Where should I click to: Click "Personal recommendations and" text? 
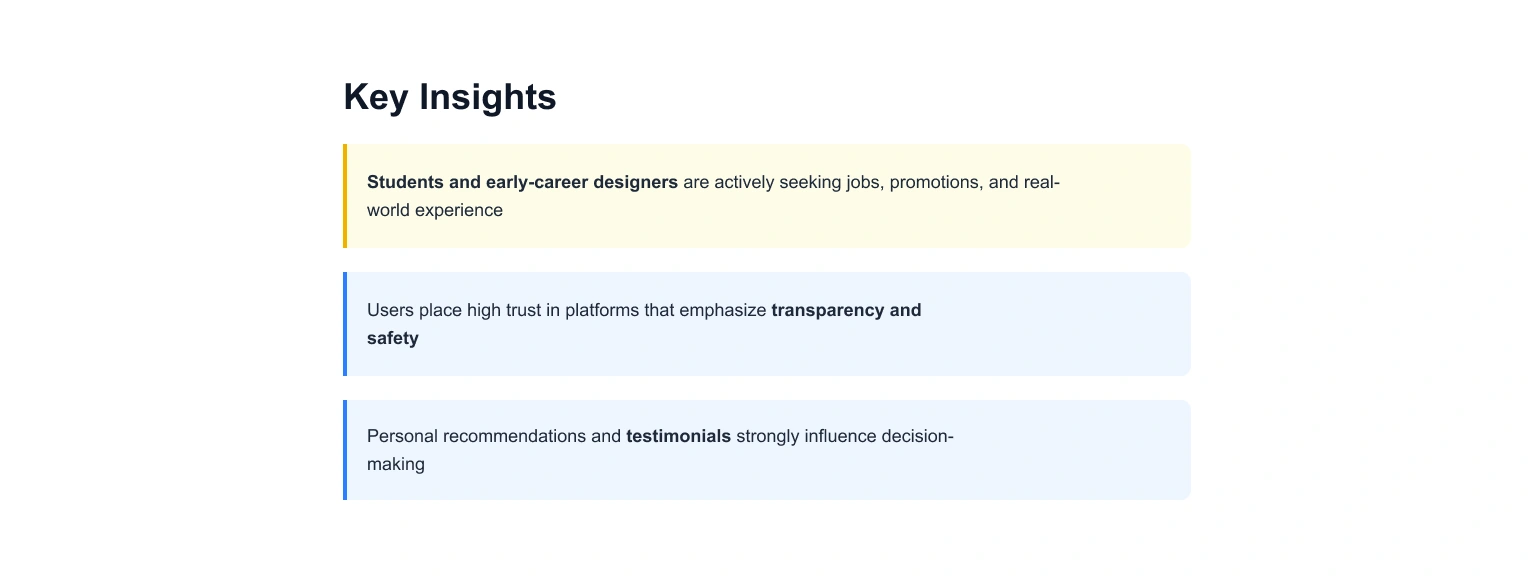[494, 436]
